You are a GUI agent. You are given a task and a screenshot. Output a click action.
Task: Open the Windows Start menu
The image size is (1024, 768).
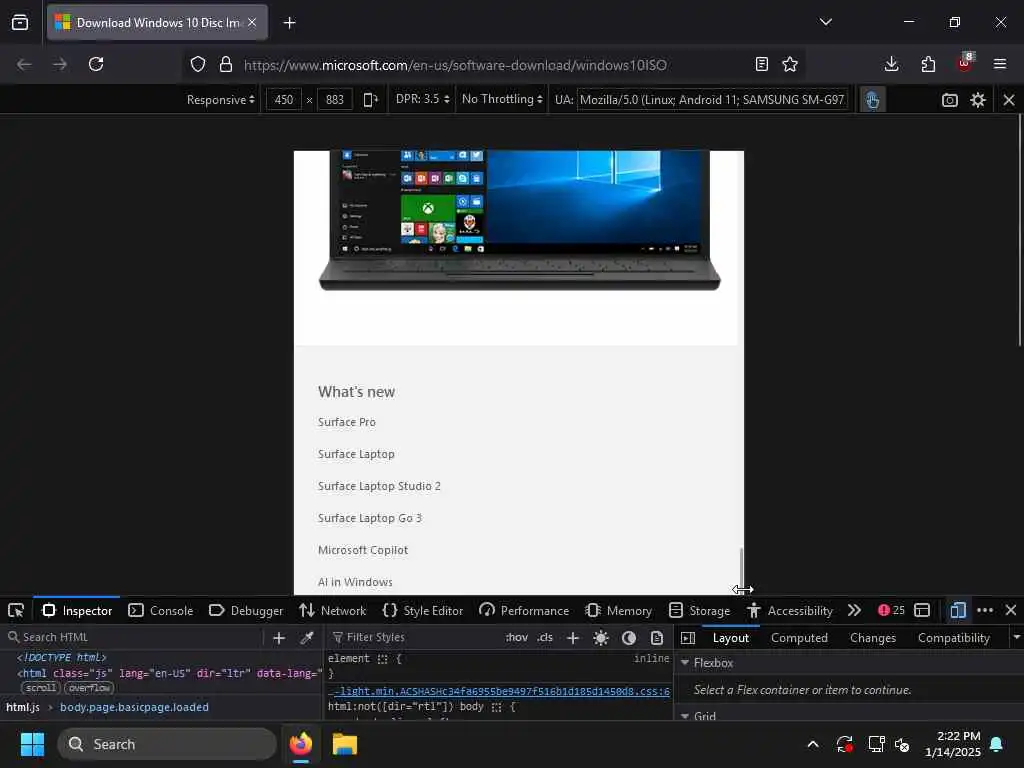[32, 744]
